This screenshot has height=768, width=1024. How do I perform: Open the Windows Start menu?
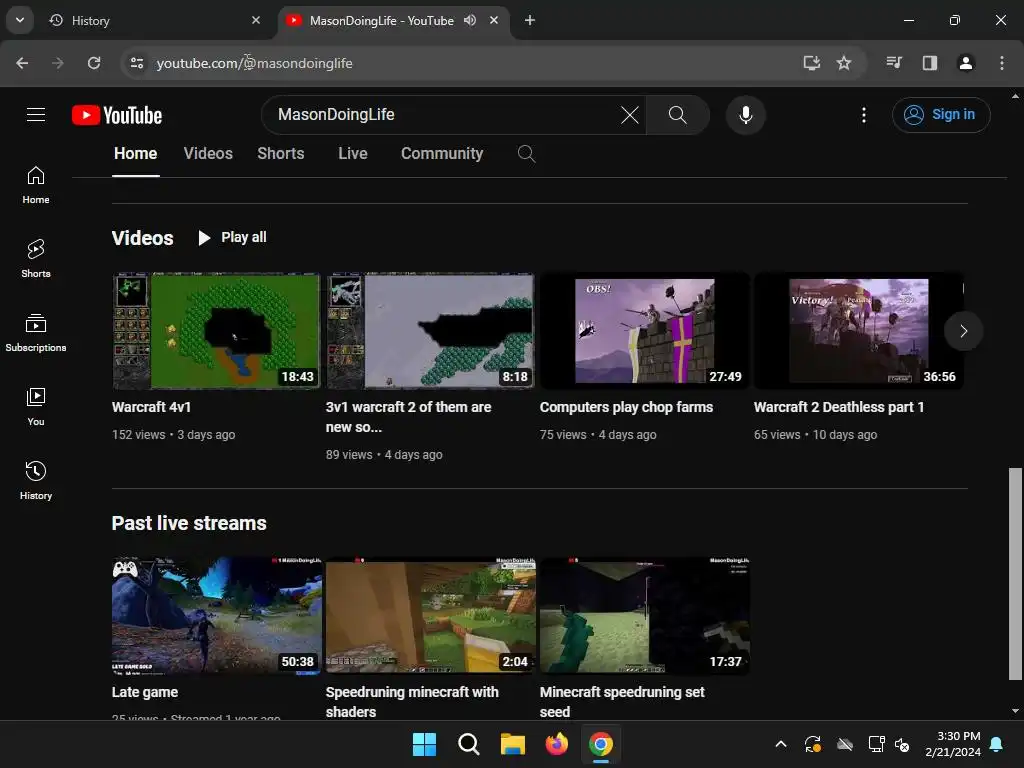tap(424, 744)
